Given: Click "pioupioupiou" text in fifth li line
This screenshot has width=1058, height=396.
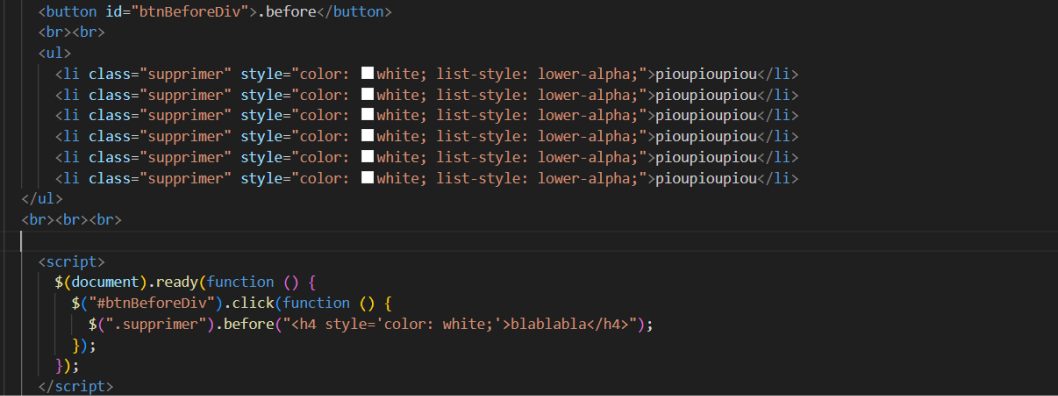Looking at the screenshot, I should (x=706, y=157).
